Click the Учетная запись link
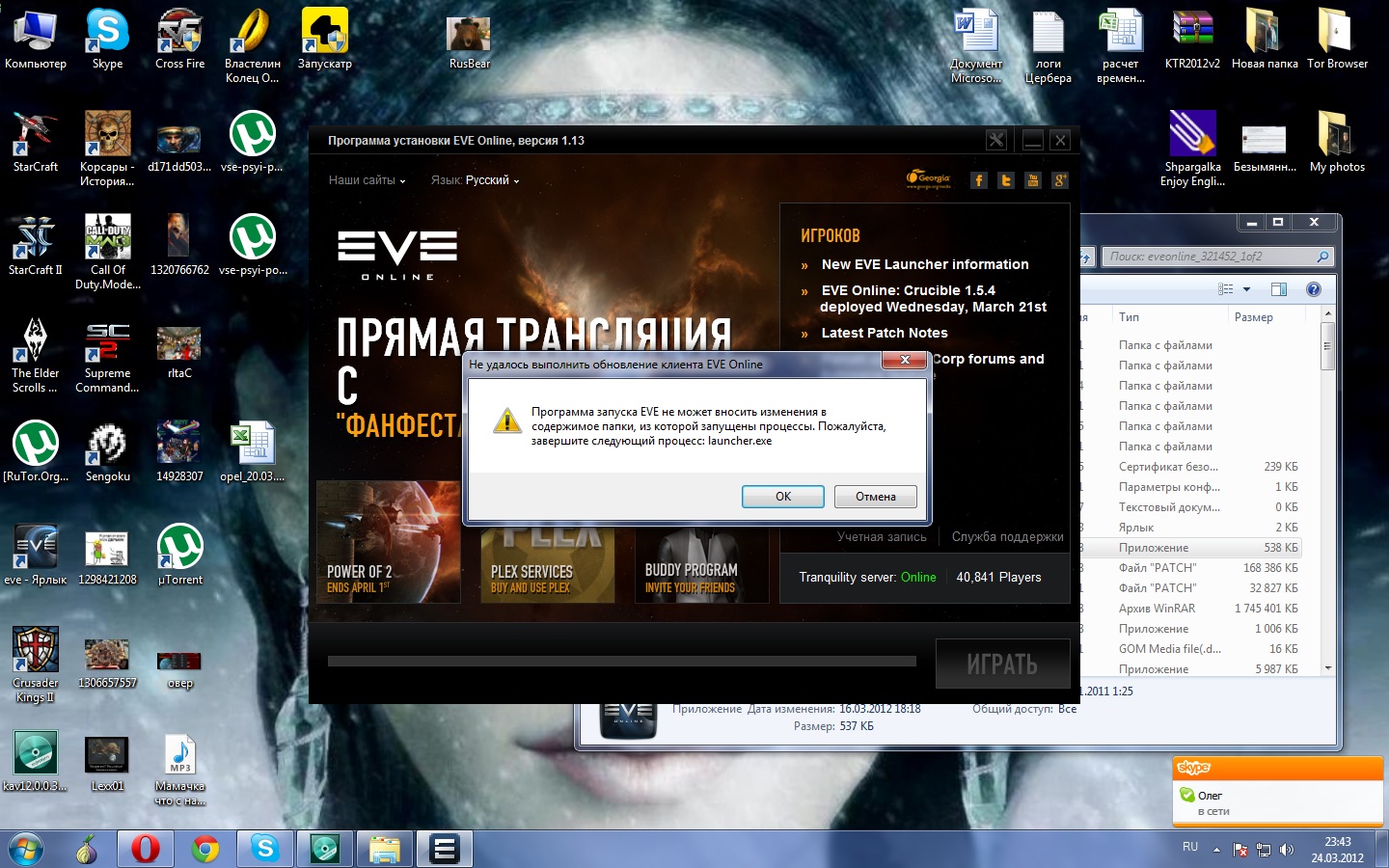The image size is (1389, 868). pos(882,537)
